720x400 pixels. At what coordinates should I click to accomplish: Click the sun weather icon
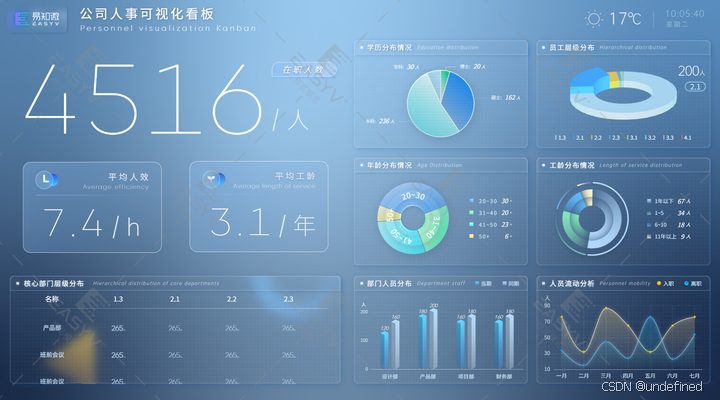tap(593, 19)
